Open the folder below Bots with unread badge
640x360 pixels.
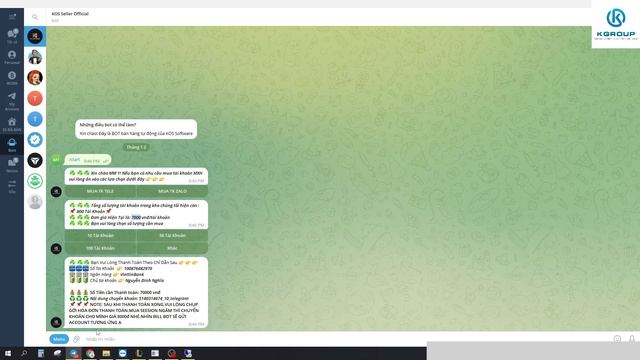click(x=12, y=164)
